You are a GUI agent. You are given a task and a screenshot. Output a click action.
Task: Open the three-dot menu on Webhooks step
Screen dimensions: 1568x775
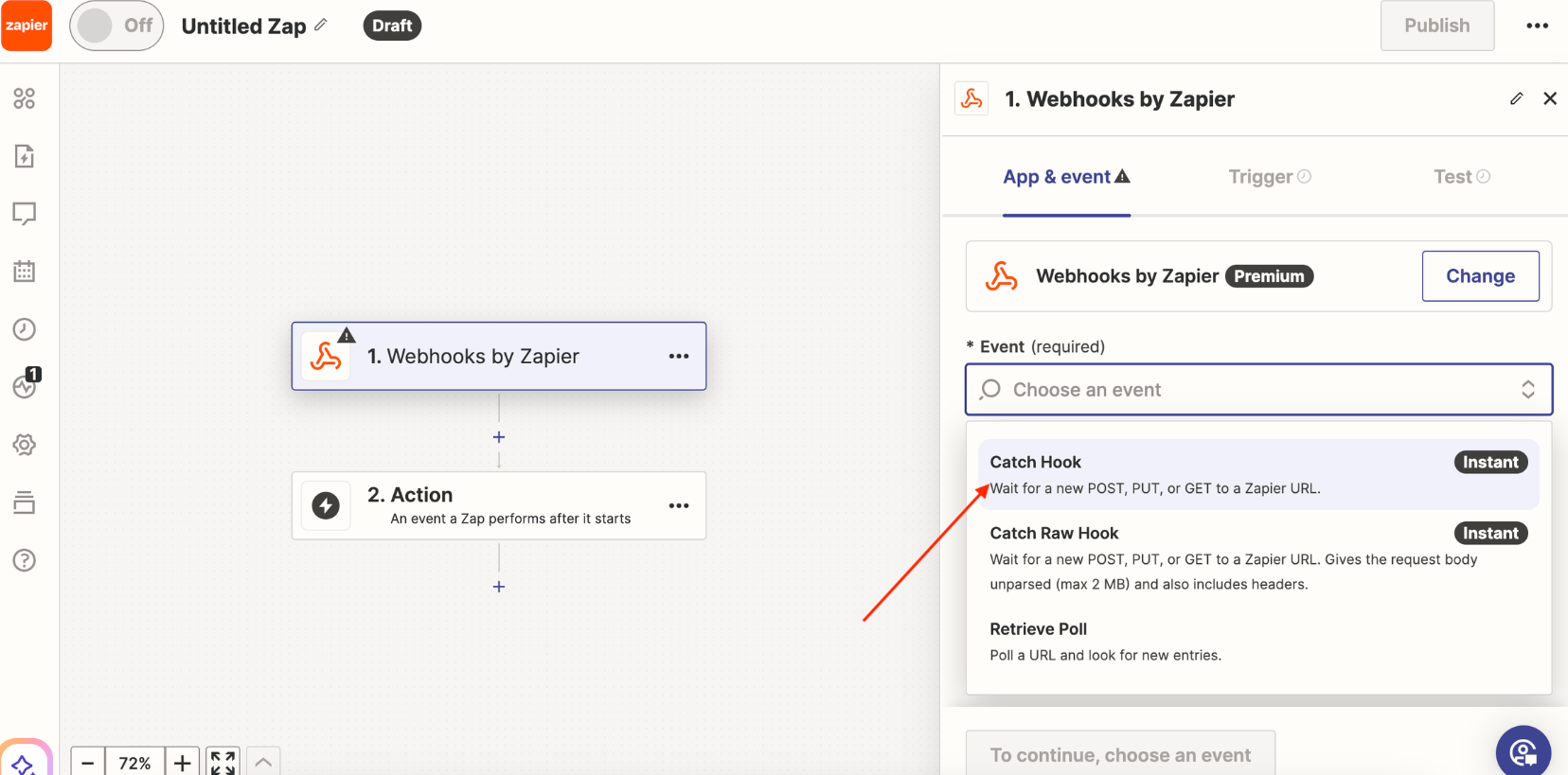tap(678, 357)
